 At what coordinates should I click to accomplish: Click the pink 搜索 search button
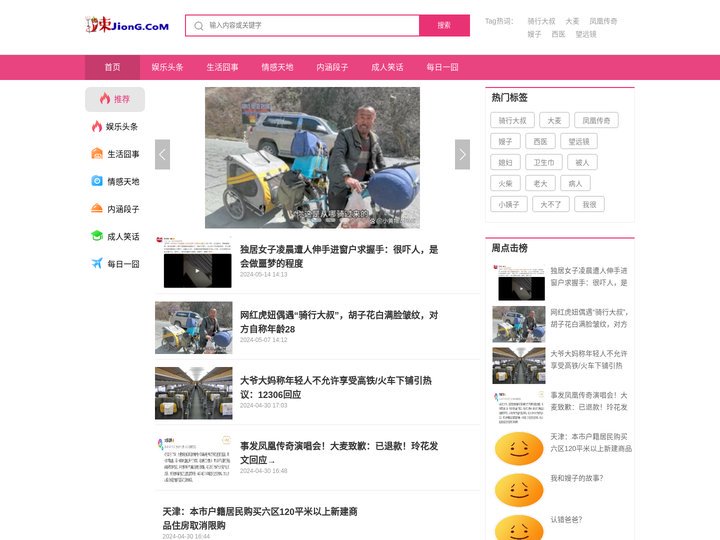click(x=444, y=25)
